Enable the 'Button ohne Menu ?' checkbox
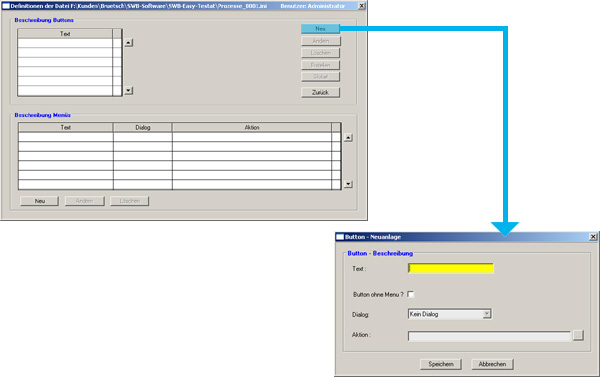 411,294
